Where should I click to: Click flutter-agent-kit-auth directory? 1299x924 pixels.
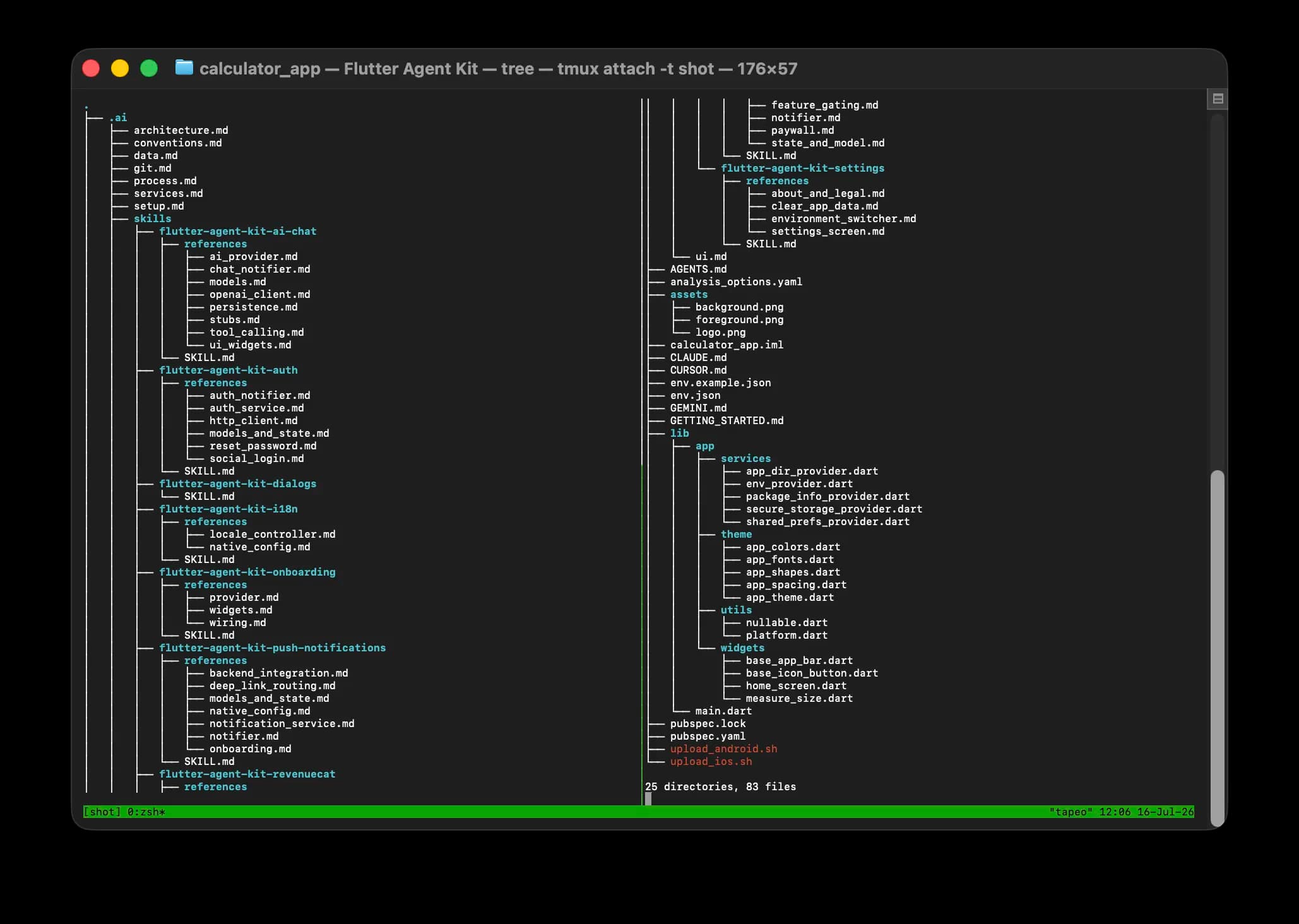228,370
